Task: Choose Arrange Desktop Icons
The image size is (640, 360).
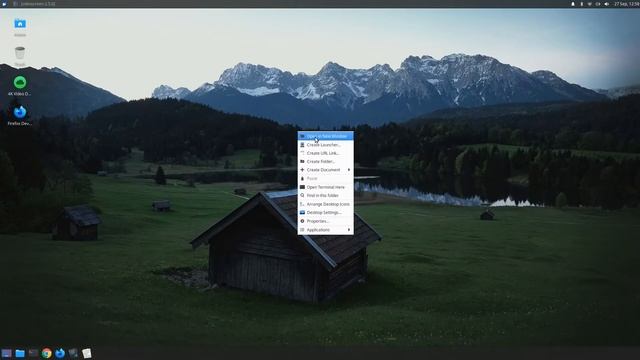Action: [x=325, y=204]
